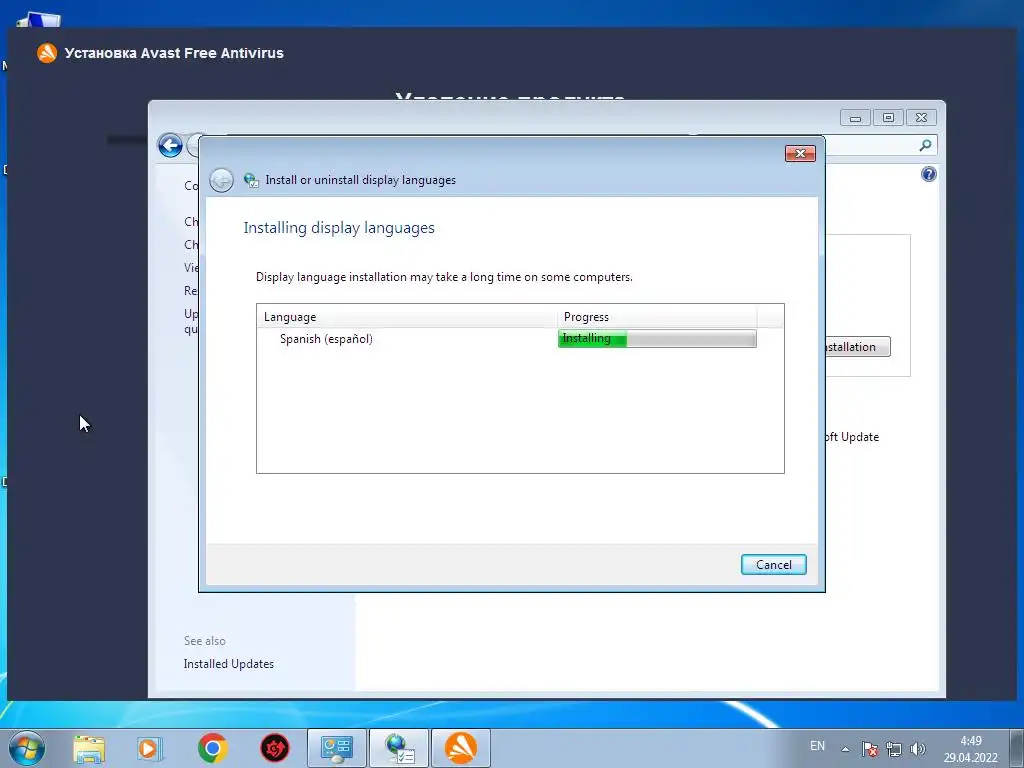The height and width of the screenshot is (768, 1024).
Task: Open Windows Explorer from taskbar
Action: tap(89, 748)
